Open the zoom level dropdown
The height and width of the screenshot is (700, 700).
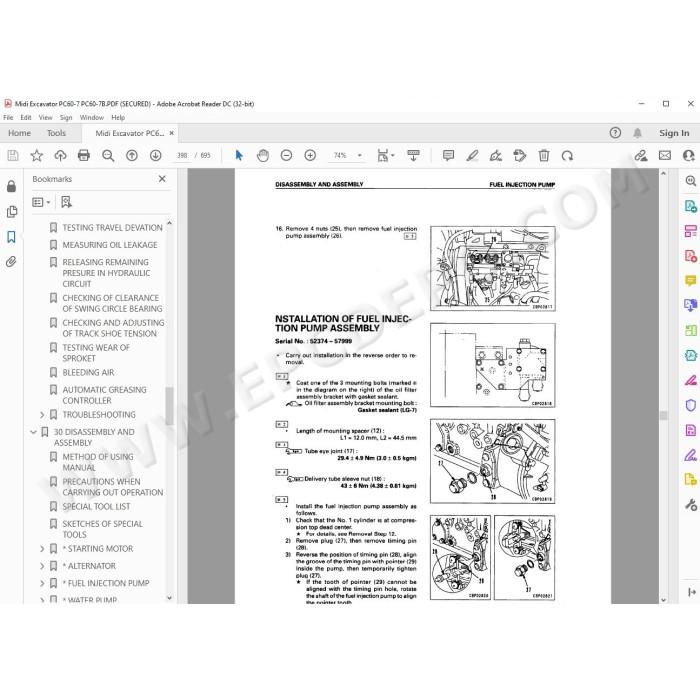pyautogui.click(x=359, y=155)
